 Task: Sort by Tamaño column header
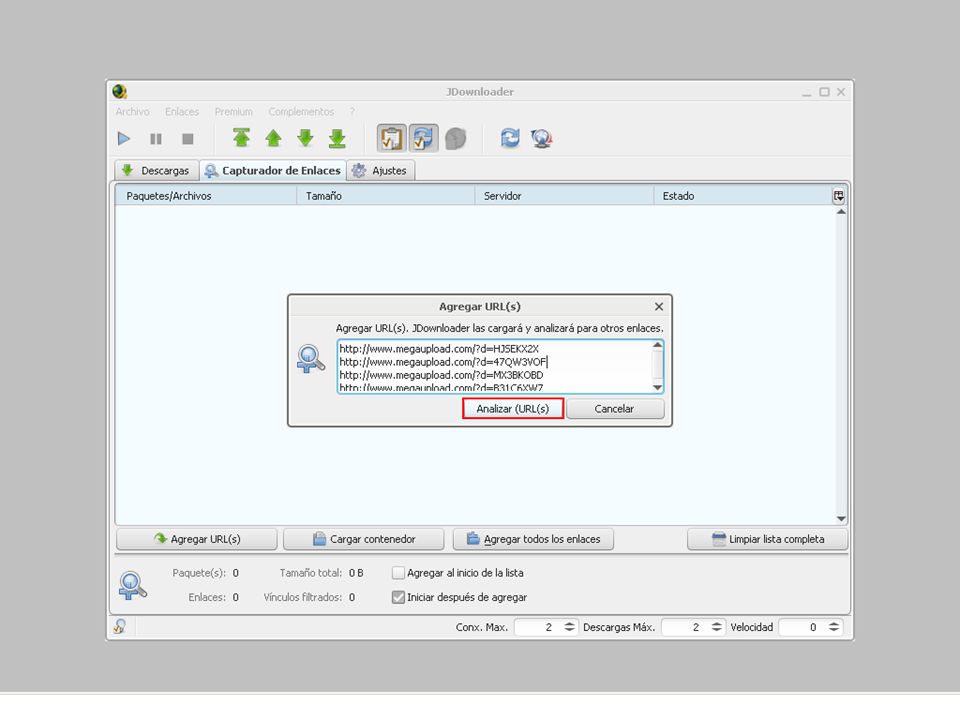pos(386,196)
